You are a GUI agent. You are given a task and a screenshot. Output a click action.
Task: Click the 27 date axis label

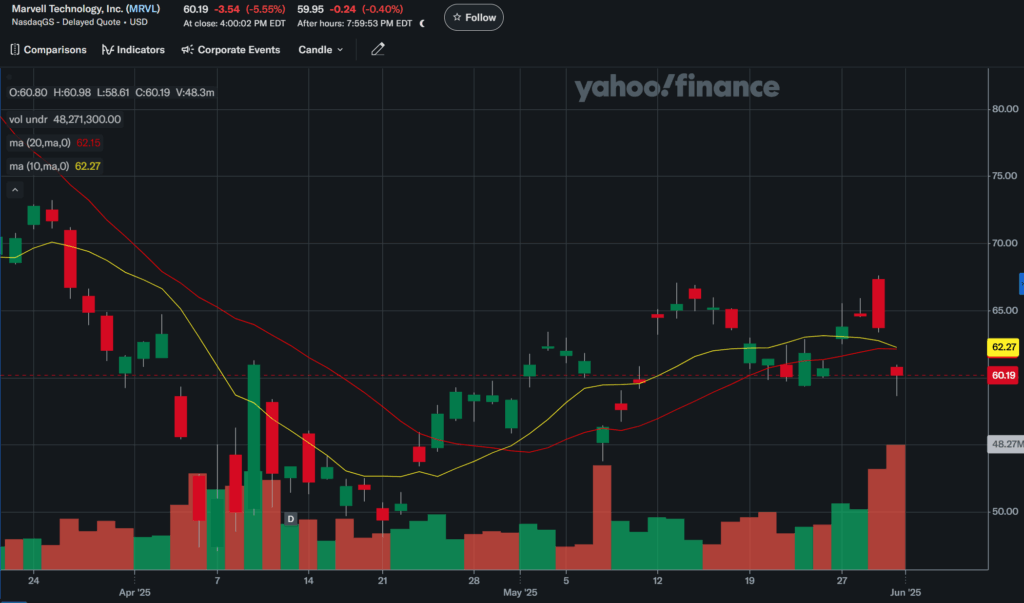[842, 580]
